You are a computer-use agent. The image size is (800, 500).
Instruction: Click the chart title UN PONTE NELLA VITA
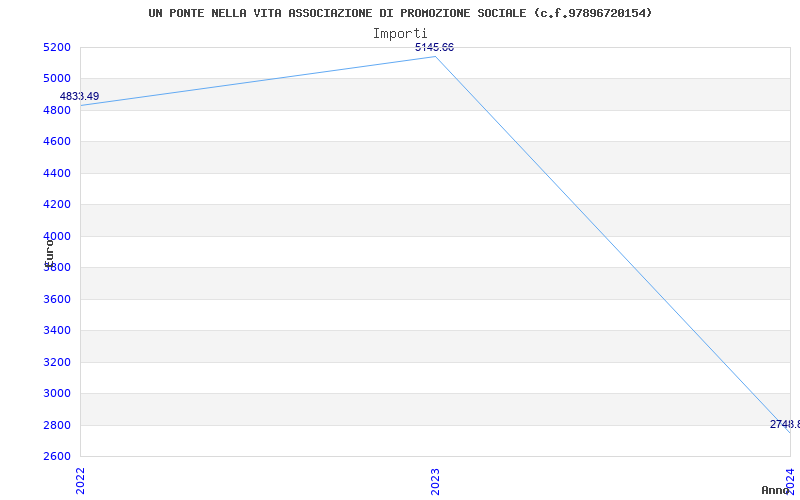click(400, 13)
